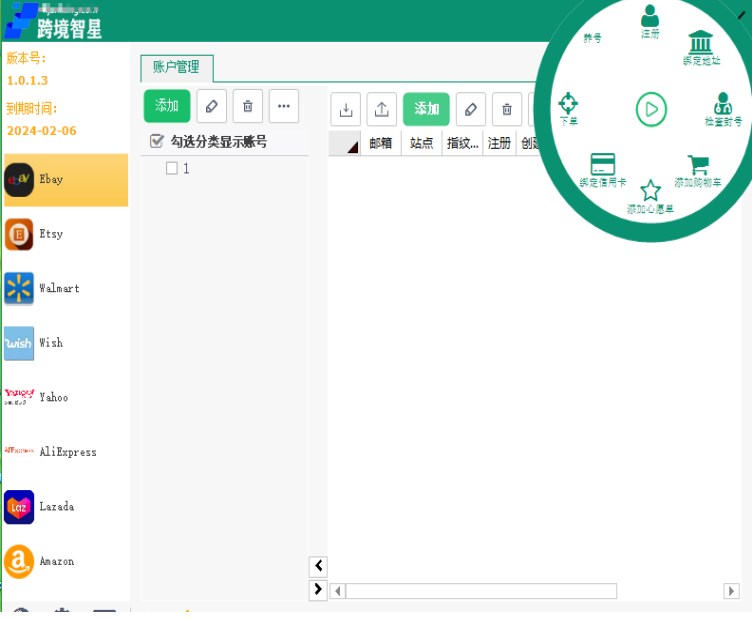Open the 账户管理 tab

176,68
